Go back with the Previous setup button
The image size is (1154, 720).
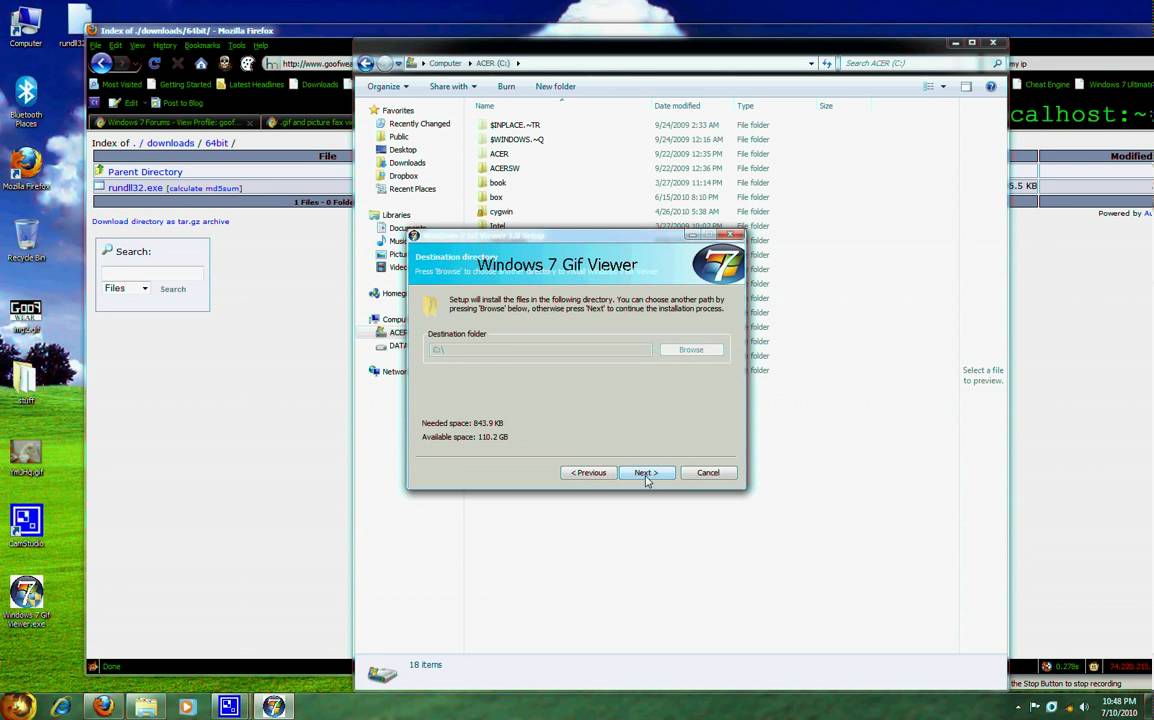[x=588, y=473]
